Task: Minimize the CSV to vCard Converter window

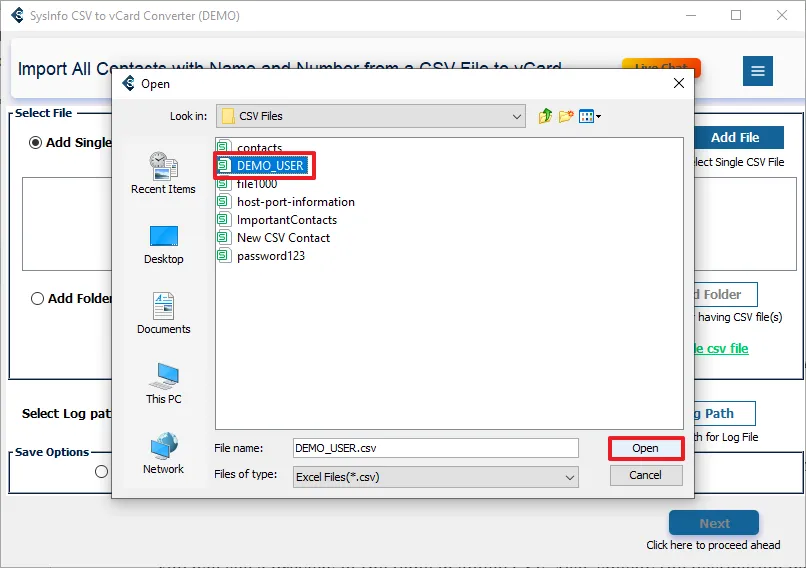Action: click(x=691, y=15)
